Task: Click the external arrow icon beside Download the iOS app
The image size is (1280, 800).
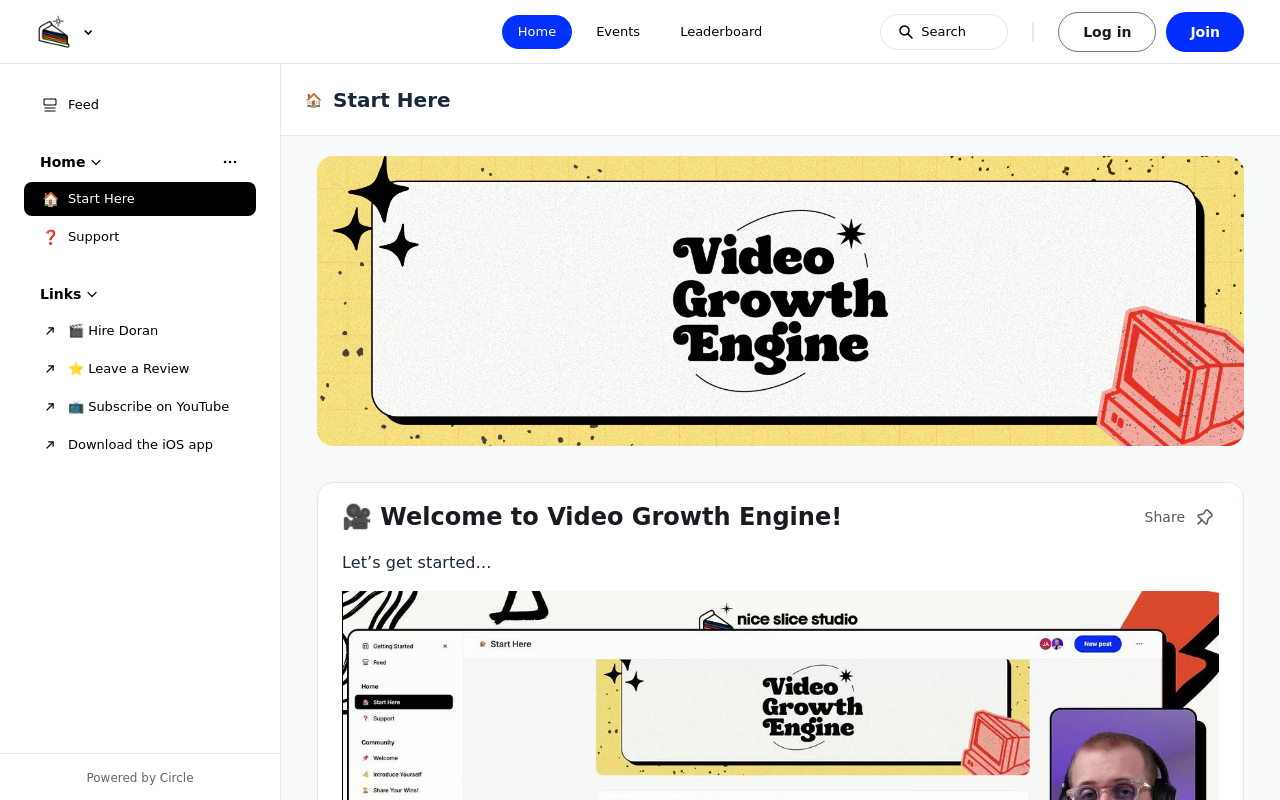Action: pyautogui.click(x=50, y=445)
